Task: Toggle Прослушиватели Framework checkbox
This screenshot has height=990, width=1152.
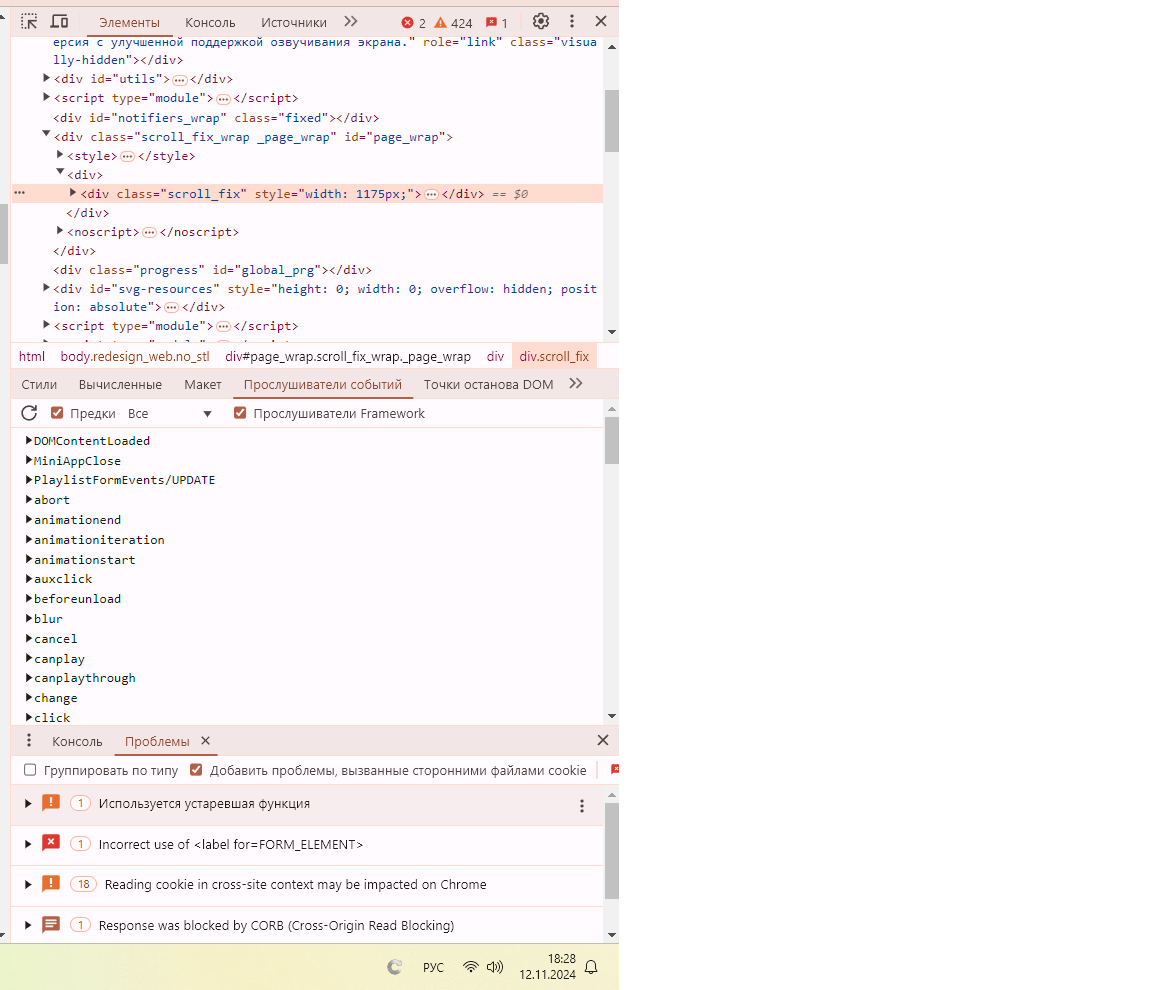Action: tap(240, 413)
